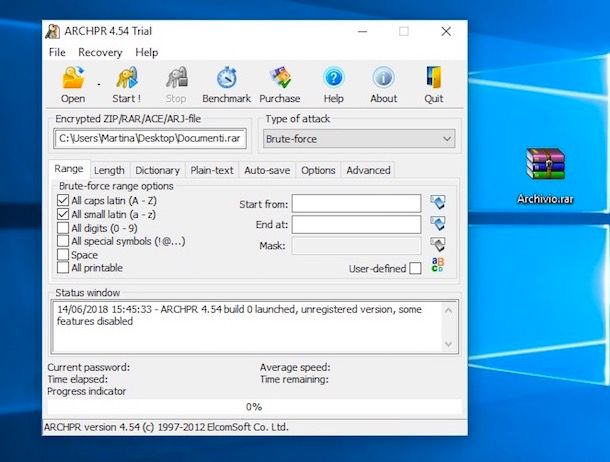Enable the Space checkbox
Screen dimensions: 610x462
pos(63,254)
